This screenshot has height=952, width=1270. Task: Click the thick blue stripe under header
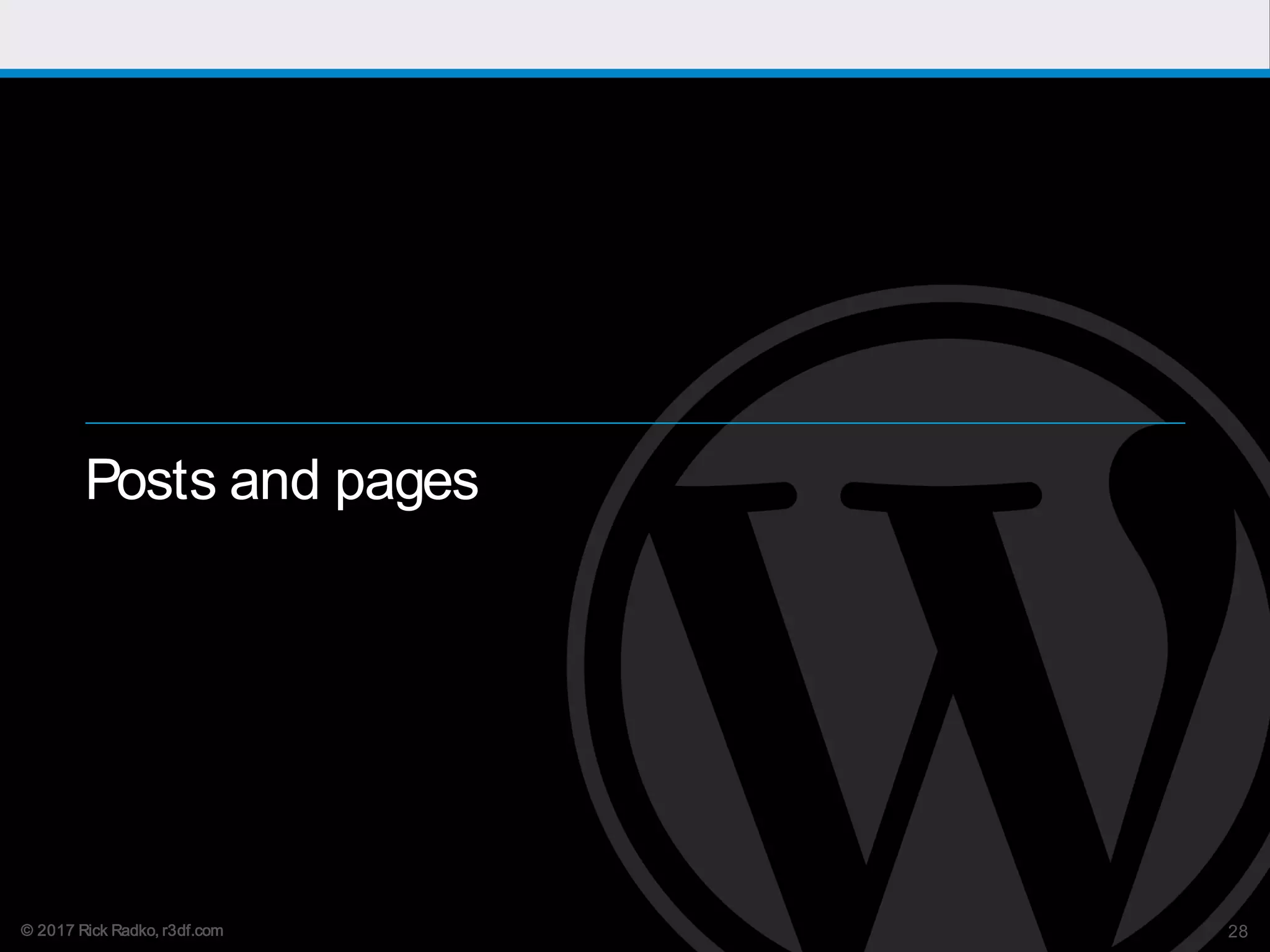(x=635, y=73)
